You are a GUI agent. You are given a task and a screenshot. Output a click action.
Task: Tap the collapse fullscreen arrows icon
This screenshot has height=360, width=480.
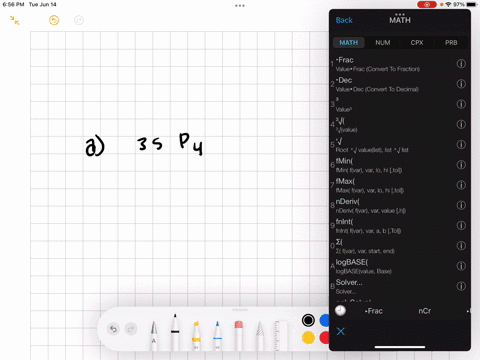14,20
